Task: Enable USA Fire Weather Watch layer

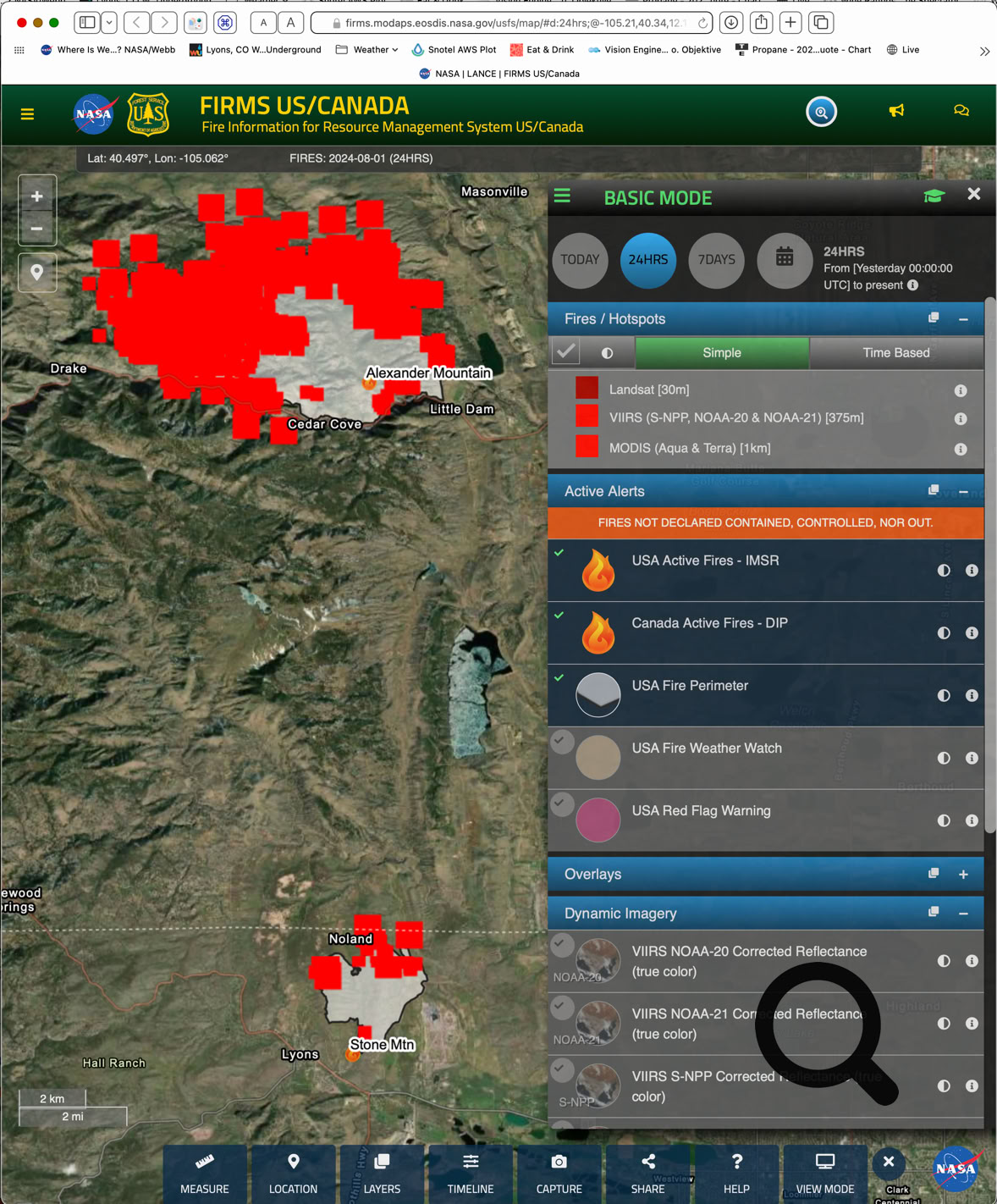Action: point(562,742)
